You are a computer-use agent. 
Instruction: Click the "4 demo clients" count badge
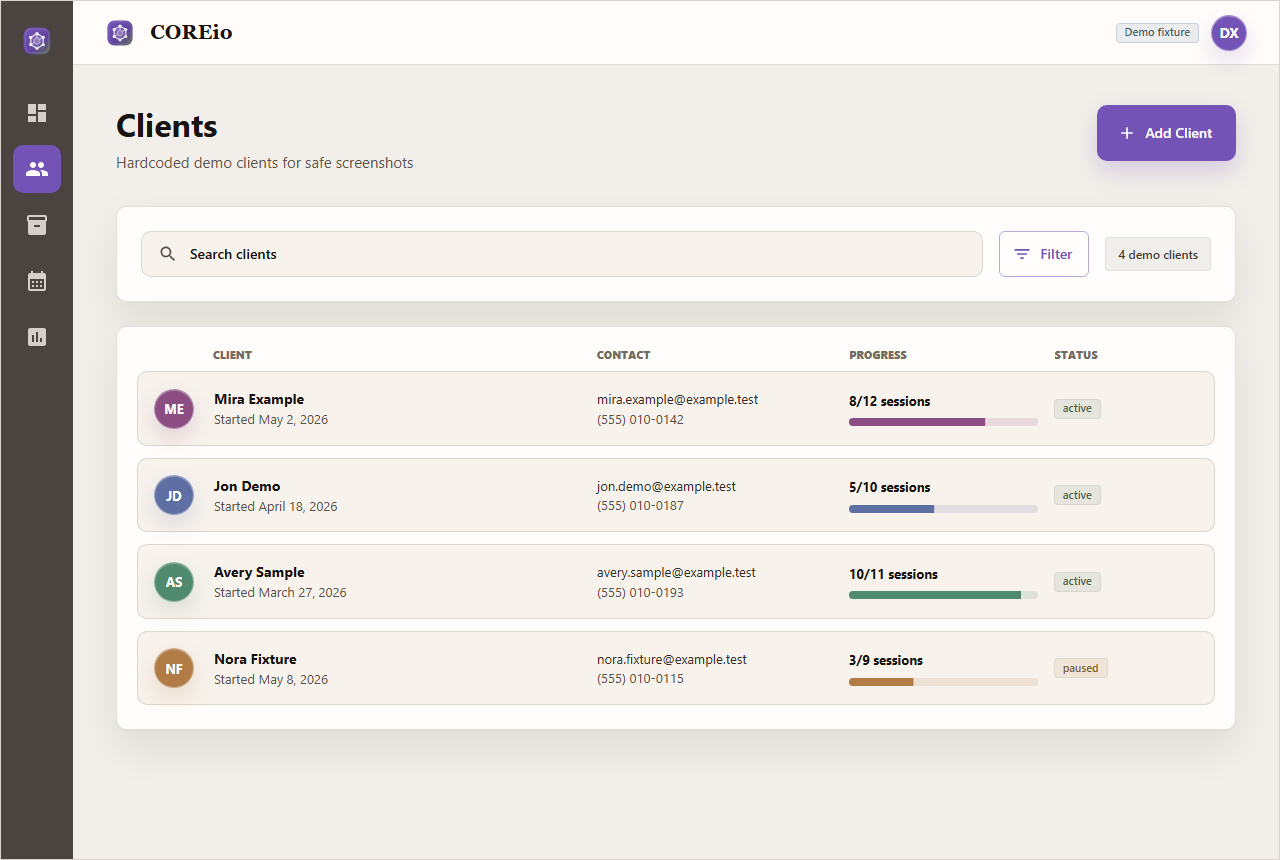click(x=1158, y=254)
